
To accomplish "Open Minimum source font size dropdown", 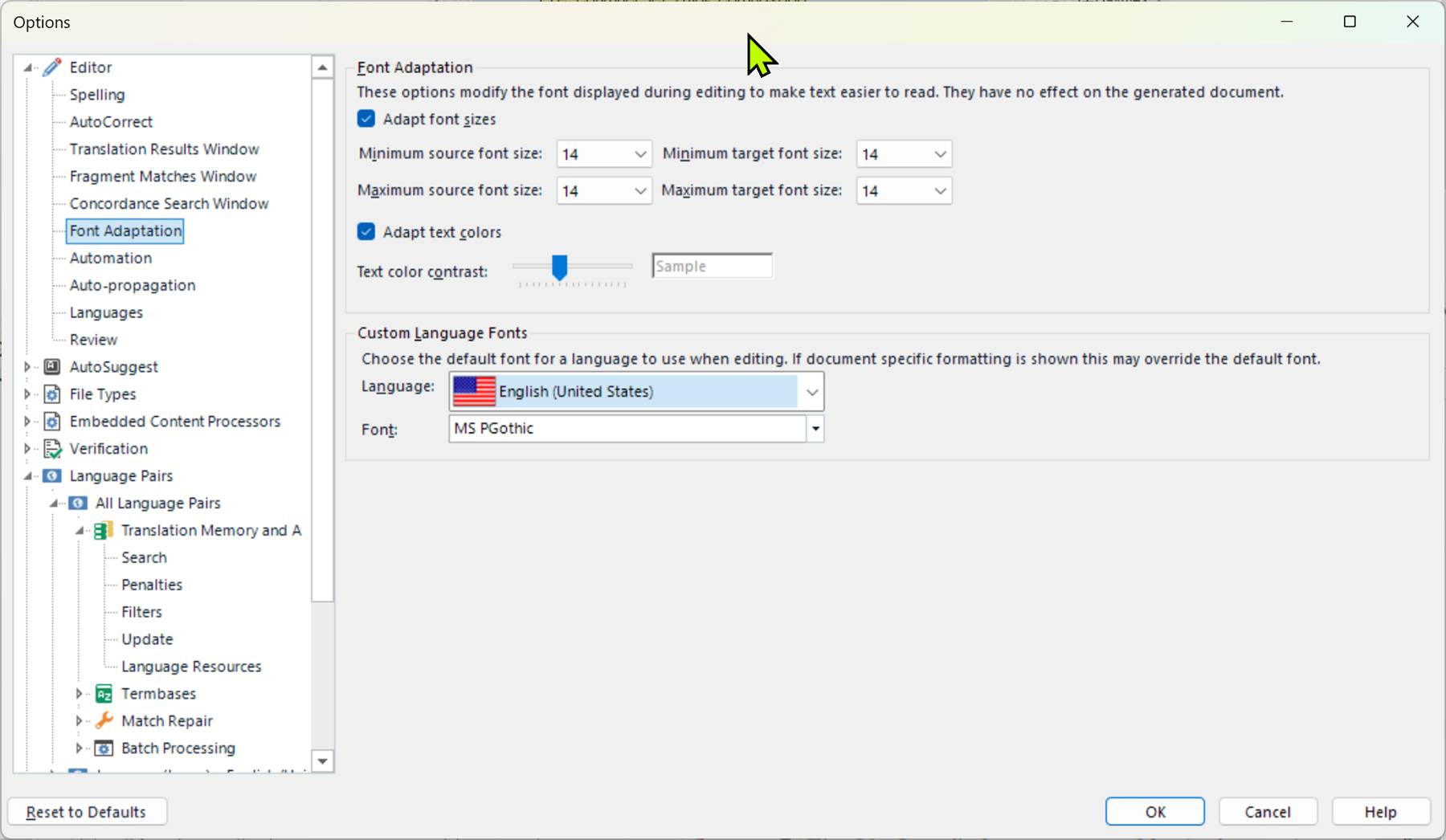I will [640, 154].
